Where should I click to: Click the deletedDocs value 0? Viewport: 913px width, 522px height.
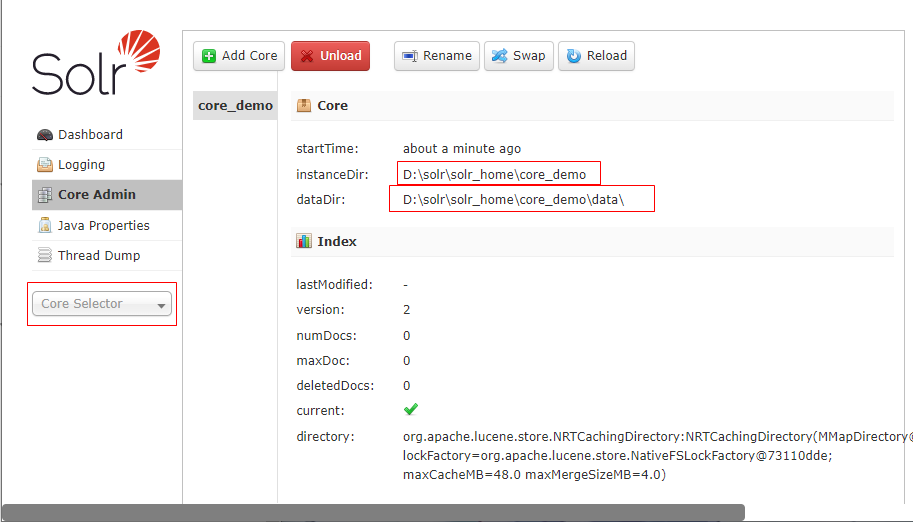coord(406,386)
